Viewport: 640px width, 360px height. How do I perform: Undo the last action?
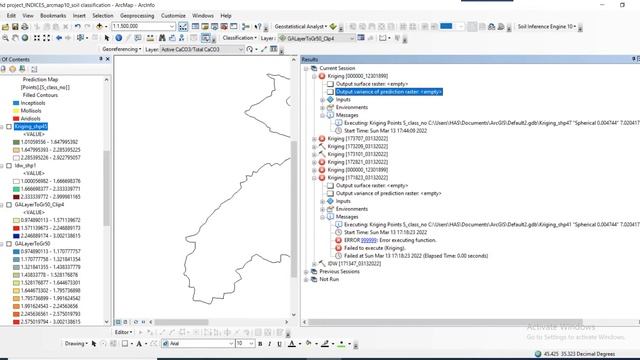pyautogui.click(x=78, y=27)
